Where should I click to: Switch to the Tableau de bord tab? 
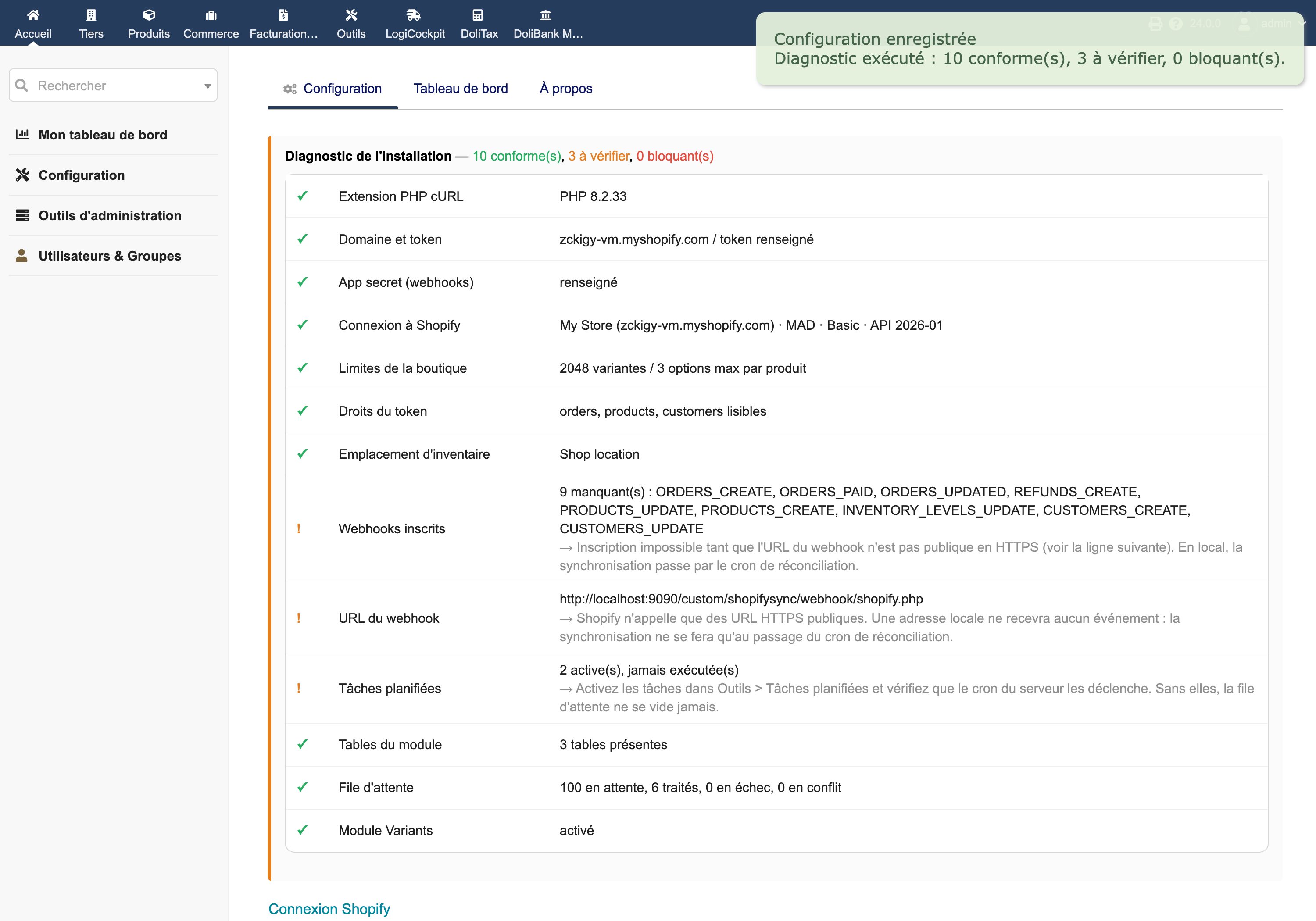(461, 89)
